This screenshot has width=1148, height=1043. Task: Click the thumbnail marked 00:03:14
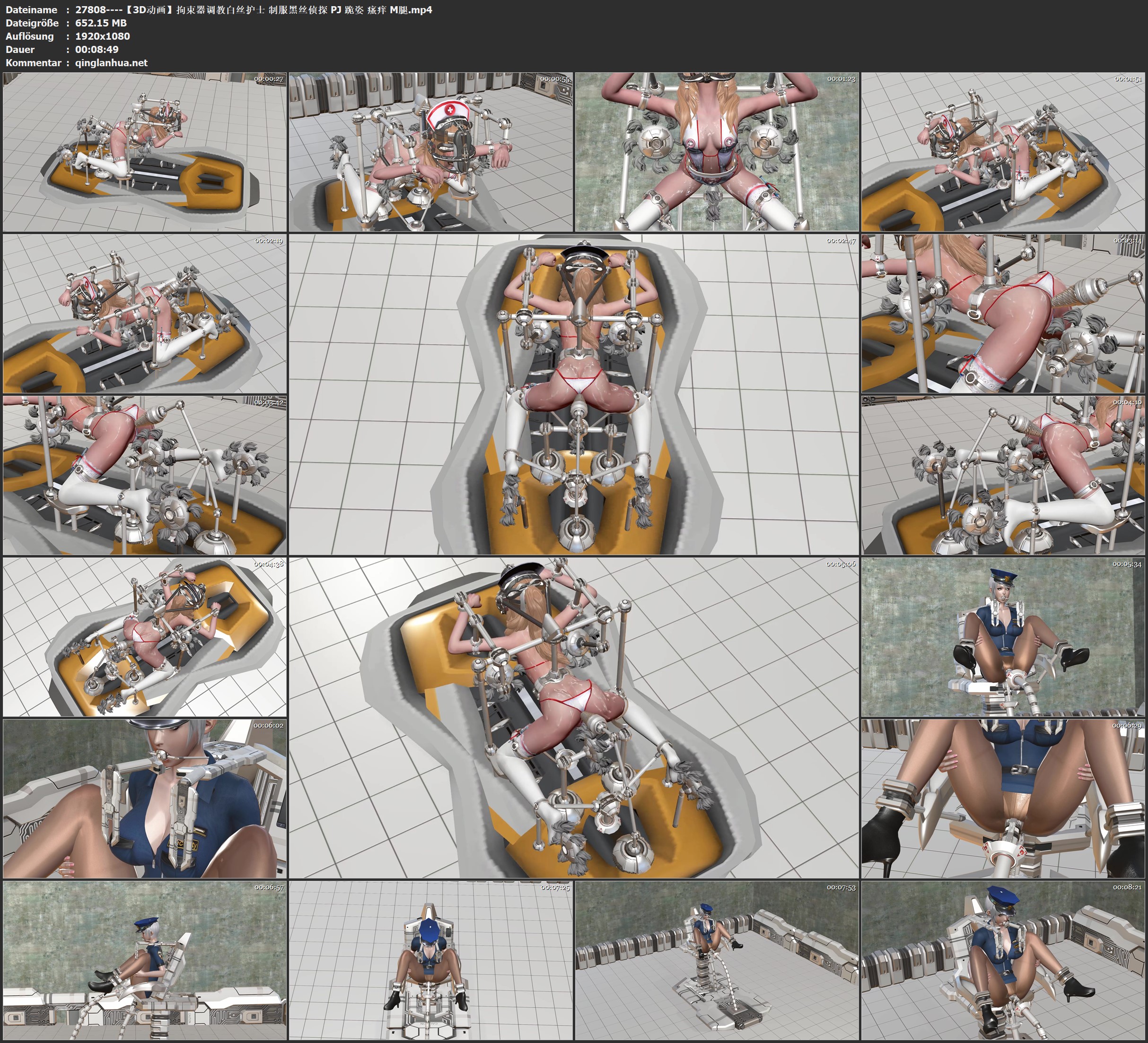(x=1003, y=313)
